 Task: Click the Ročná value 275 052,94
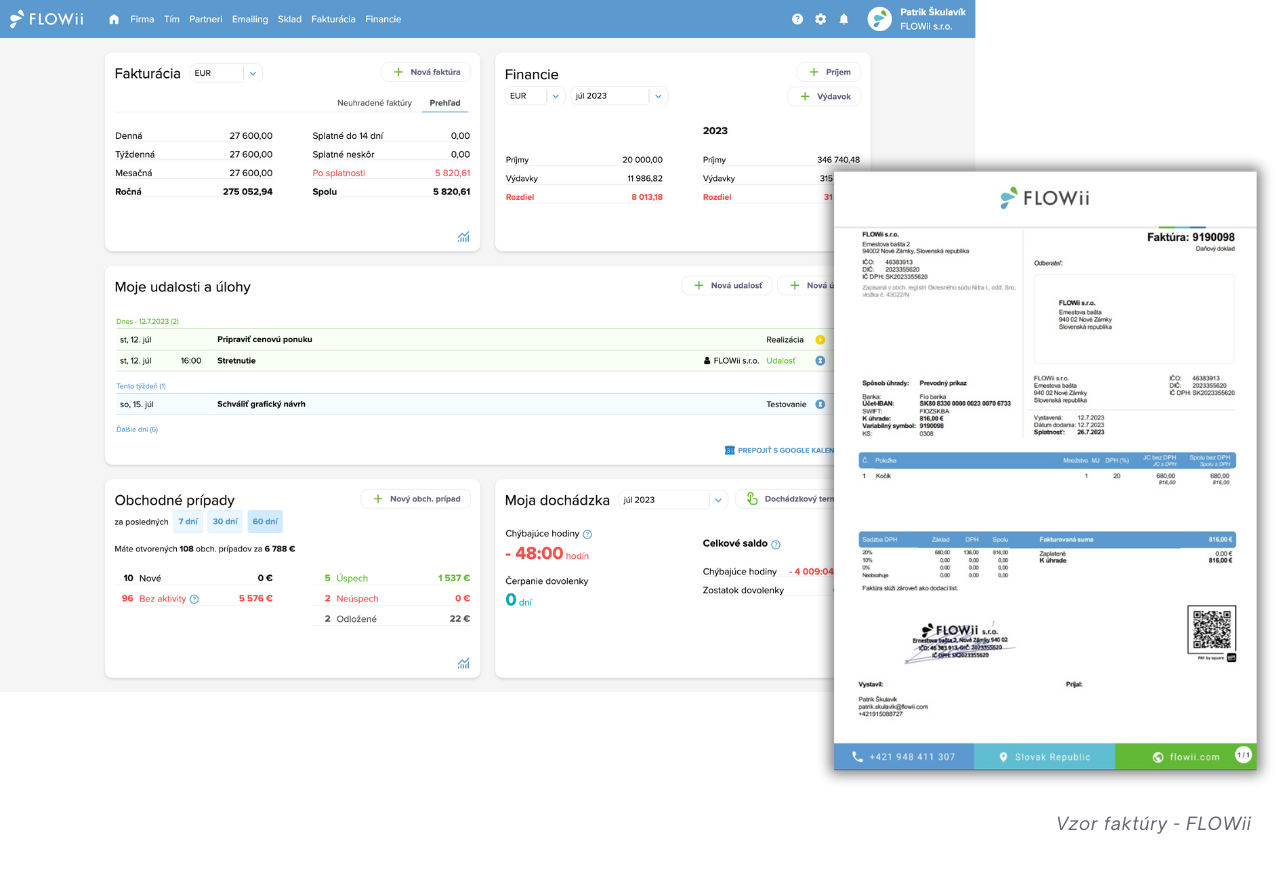pyautogui.click(x=248, y=192)
